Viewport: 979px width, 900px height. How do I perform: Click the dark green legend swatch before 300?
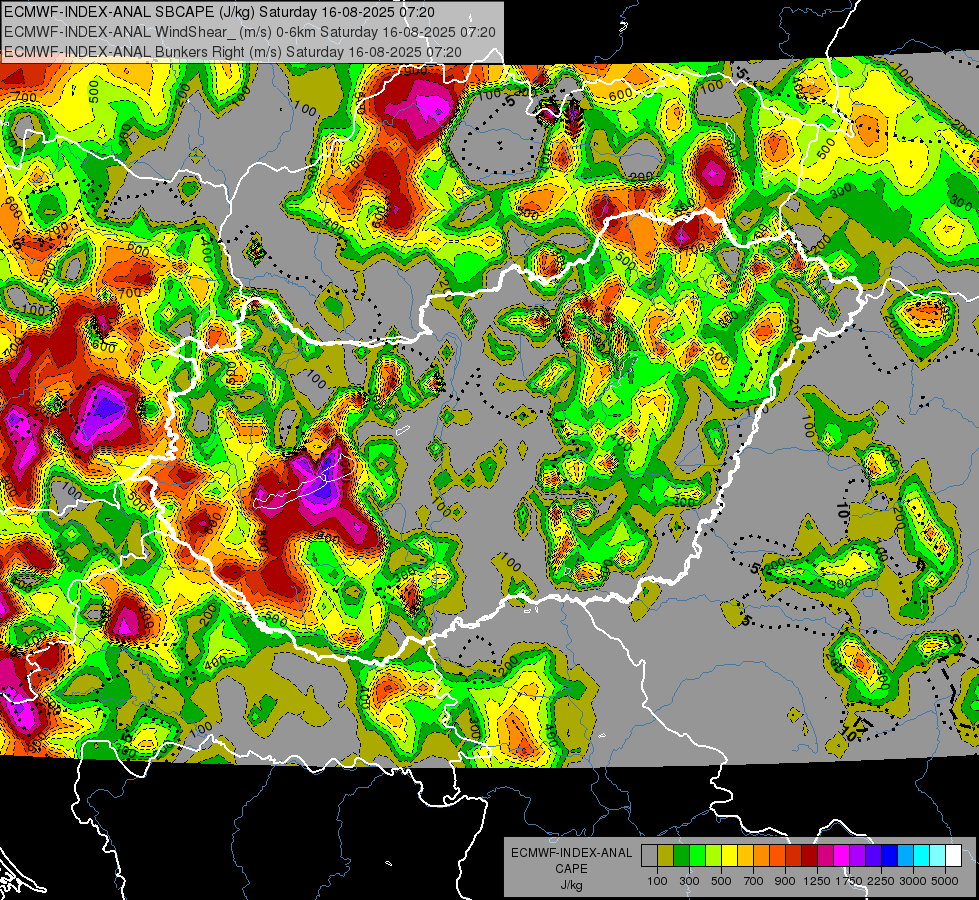point(681,856)
